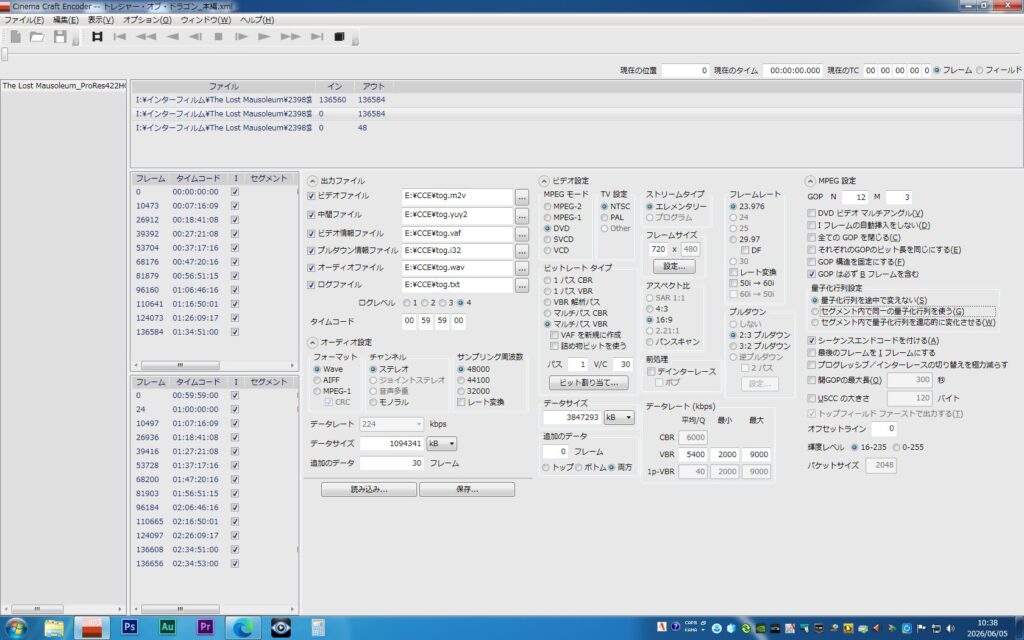The image size is (1024, 640).
Task: Collapse the オーディオ設定 section
Action: [x=313, y=342]
